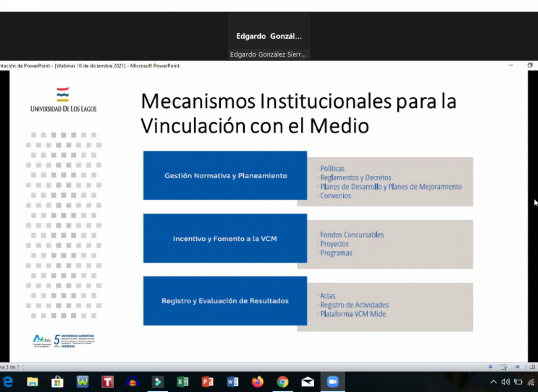
Task: Select the Edgardo Gonzál... speaker video tile
Action: 269,36
